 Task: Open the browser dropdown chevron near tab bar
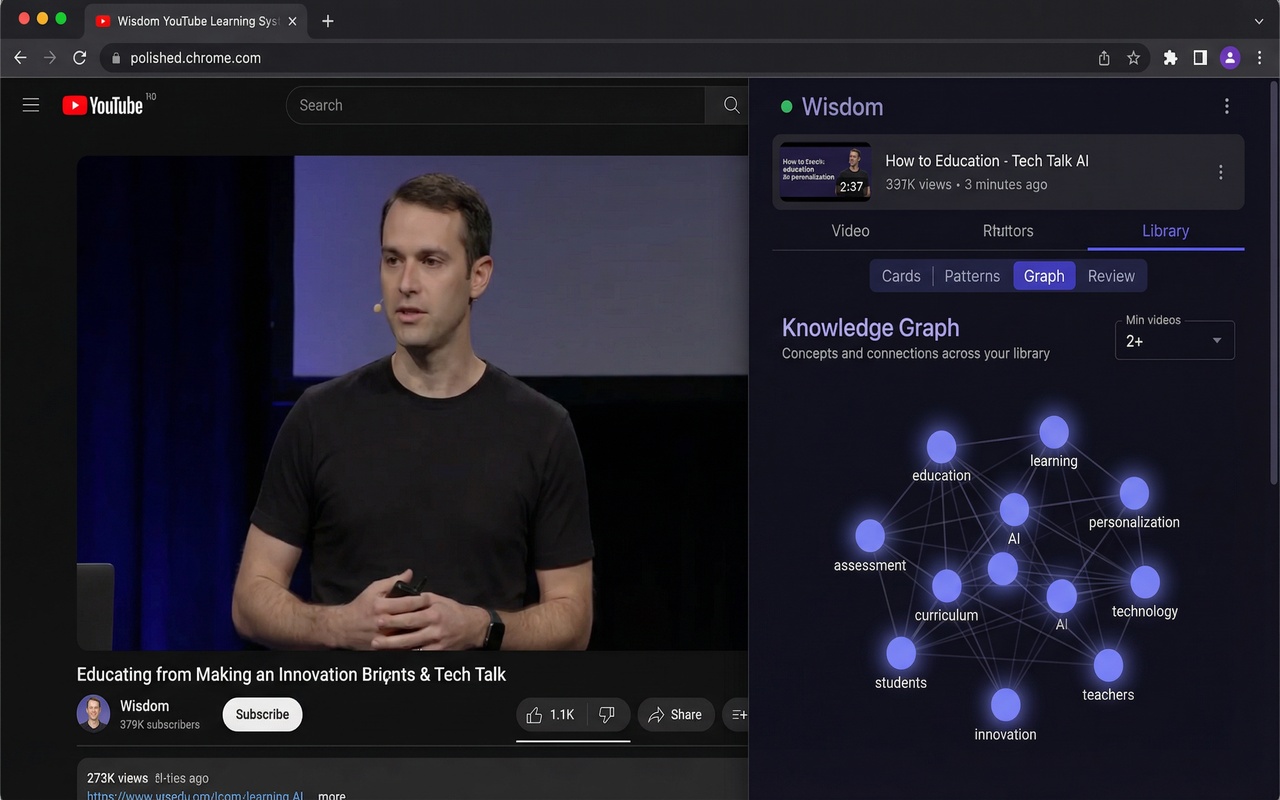1258,20
